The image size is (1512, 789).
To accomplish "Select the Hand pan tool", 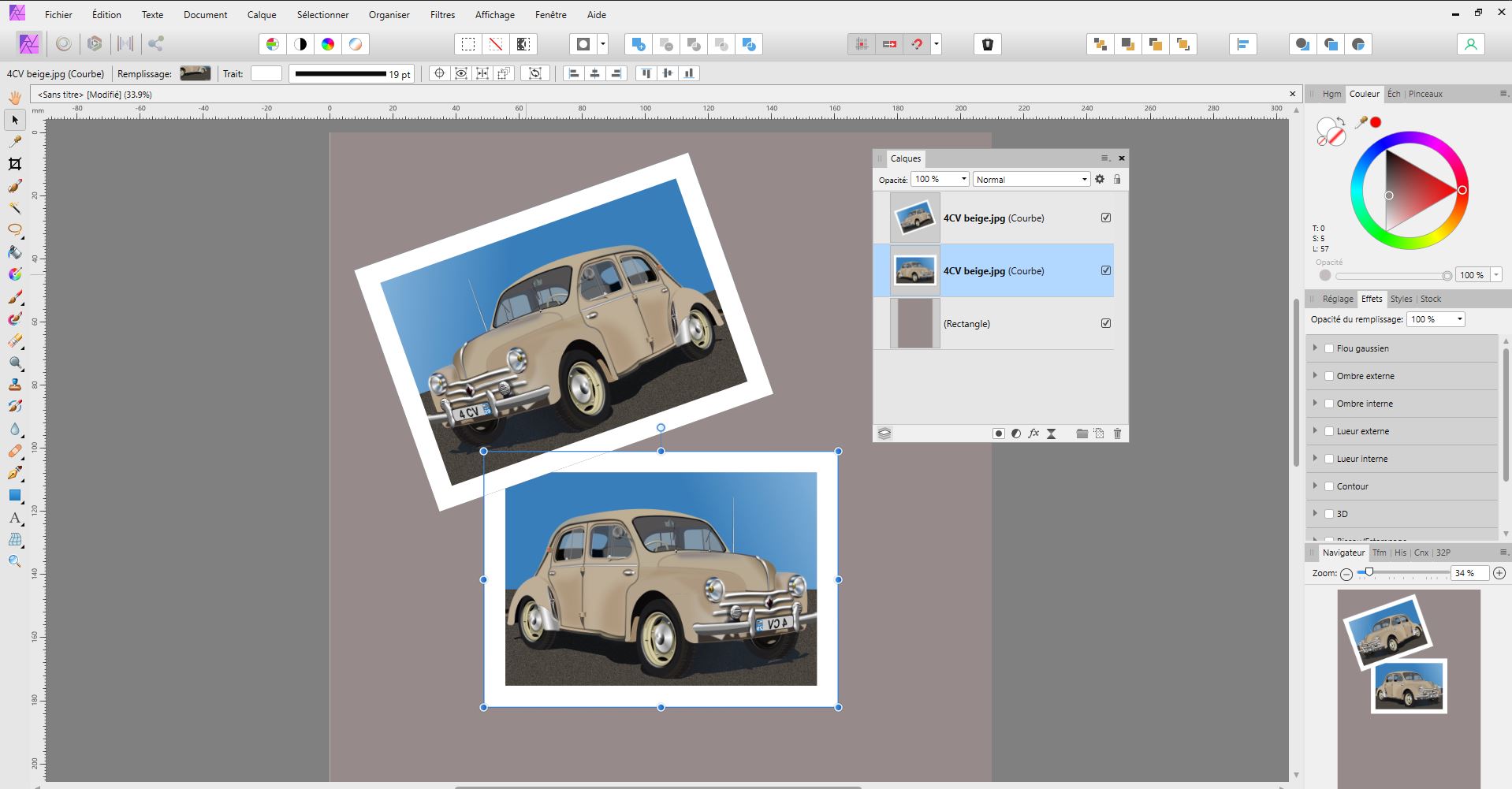I will [15, 98].
